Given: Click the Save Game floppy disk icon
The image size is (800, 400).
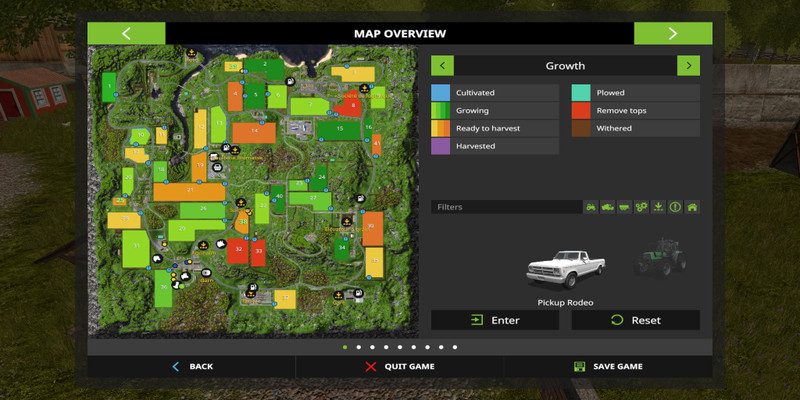Looking at the screenshot, I should click(579, 366).
